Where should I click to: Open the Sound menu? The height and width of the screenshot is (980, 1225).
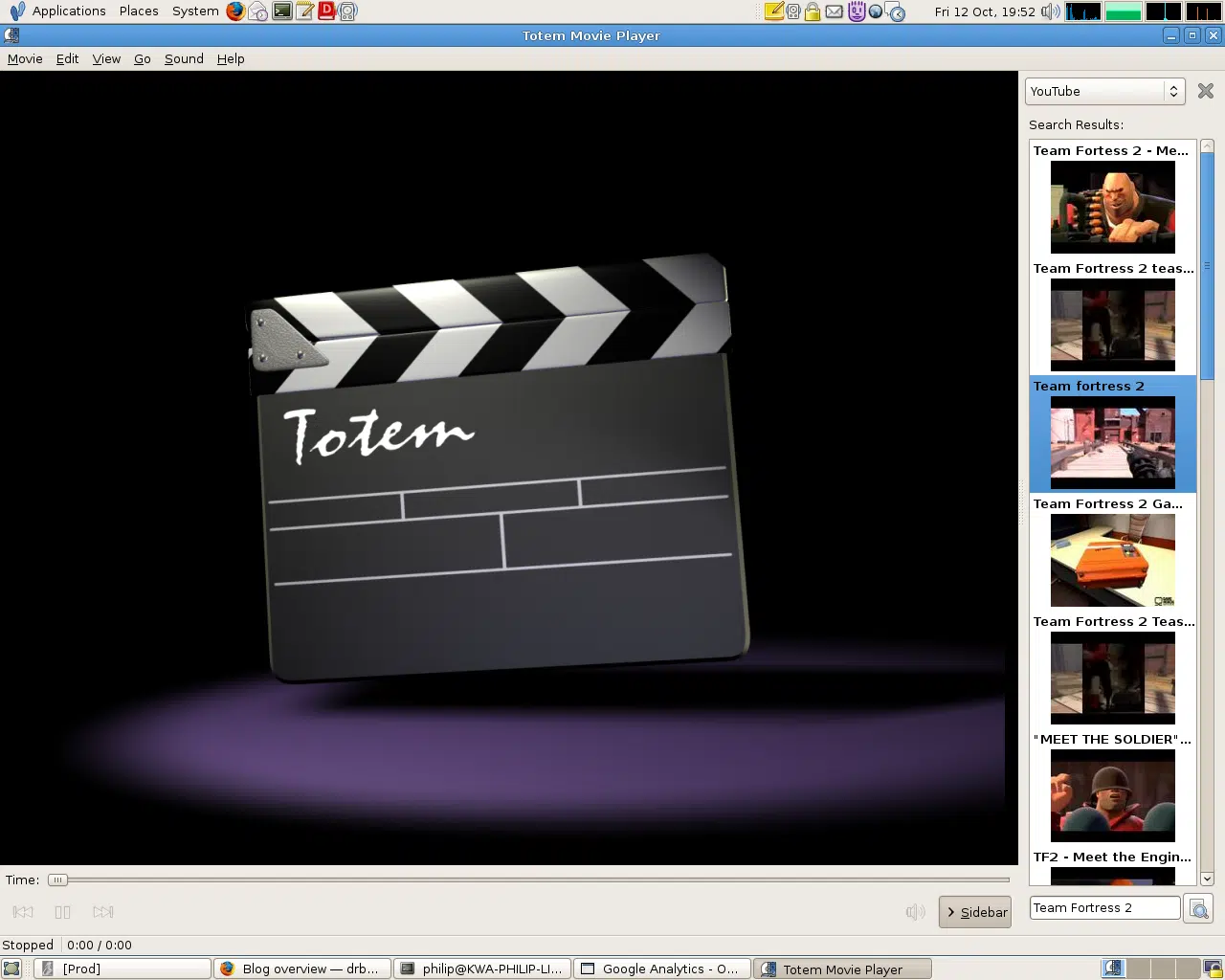click(184, 58)
